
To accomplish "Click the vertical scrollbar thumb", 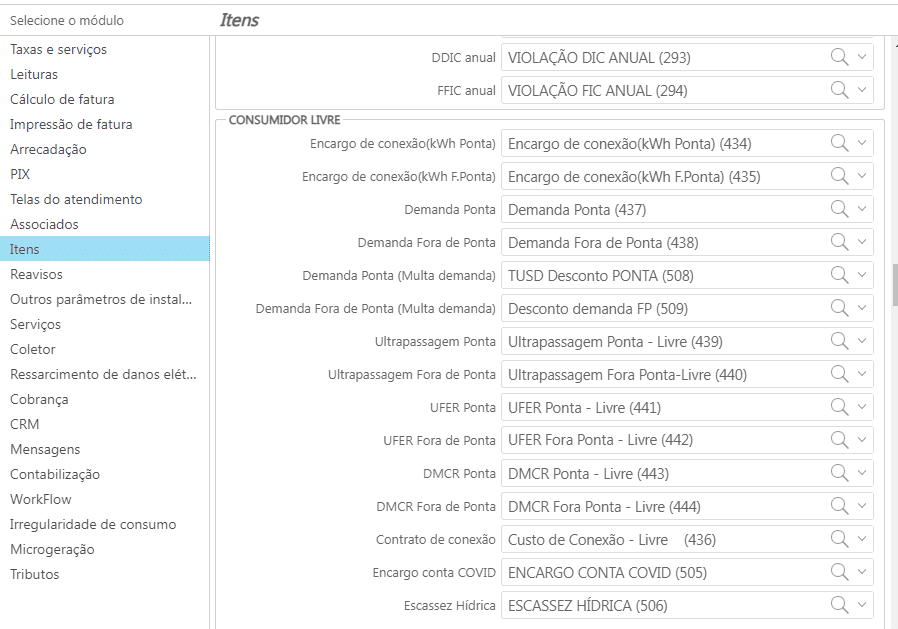I will pos(895,285).
